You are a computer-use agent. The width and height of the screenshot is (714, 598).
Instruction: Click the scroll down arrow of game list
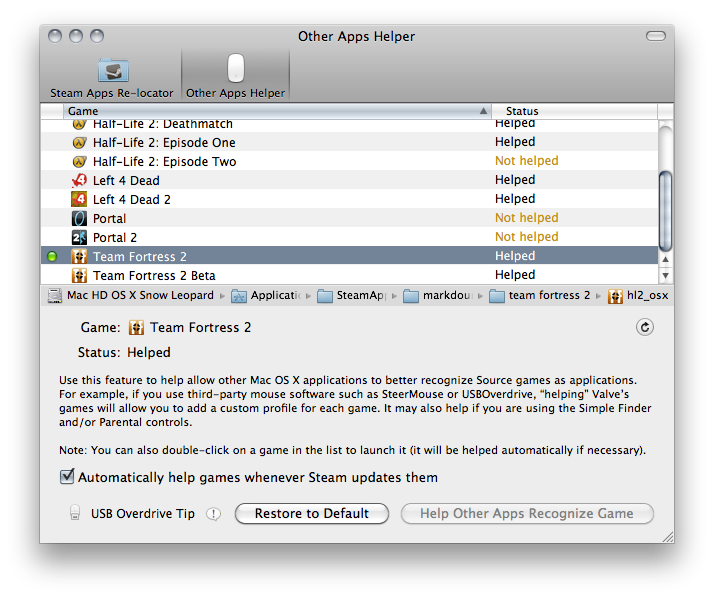tap(665, 276)
